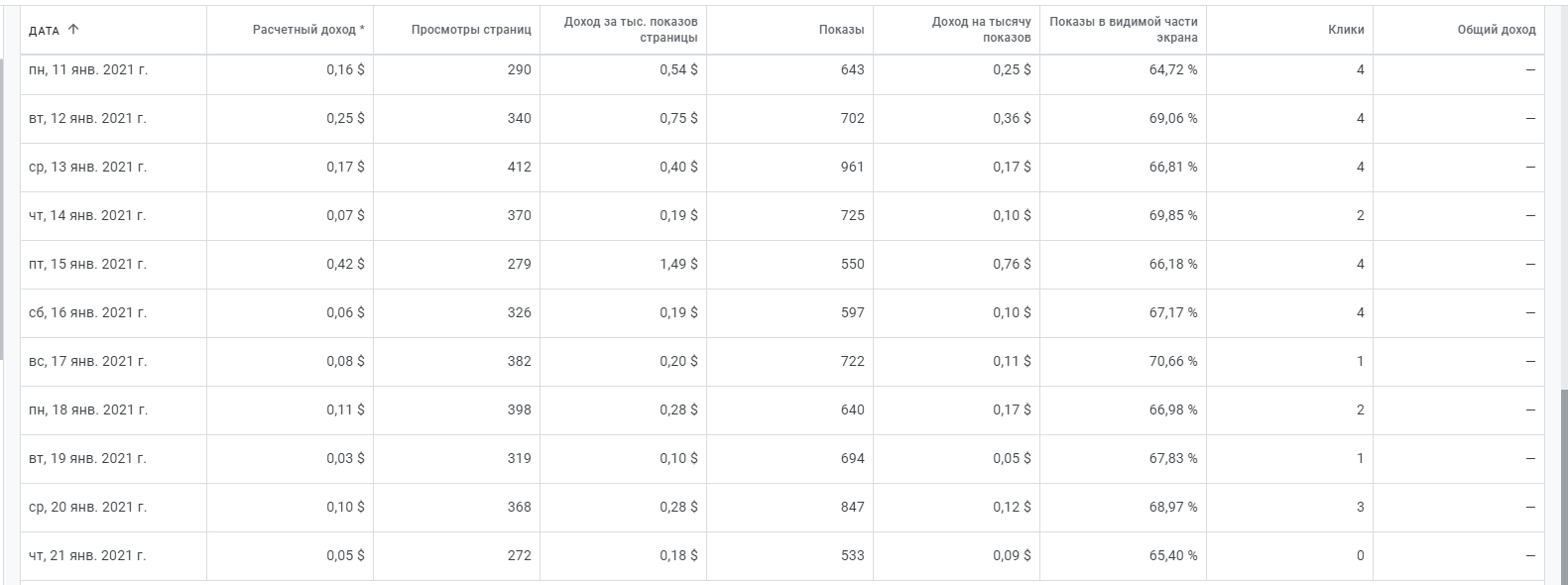Click the 0,42 $ estimated revenue cell

click(345, 265)
